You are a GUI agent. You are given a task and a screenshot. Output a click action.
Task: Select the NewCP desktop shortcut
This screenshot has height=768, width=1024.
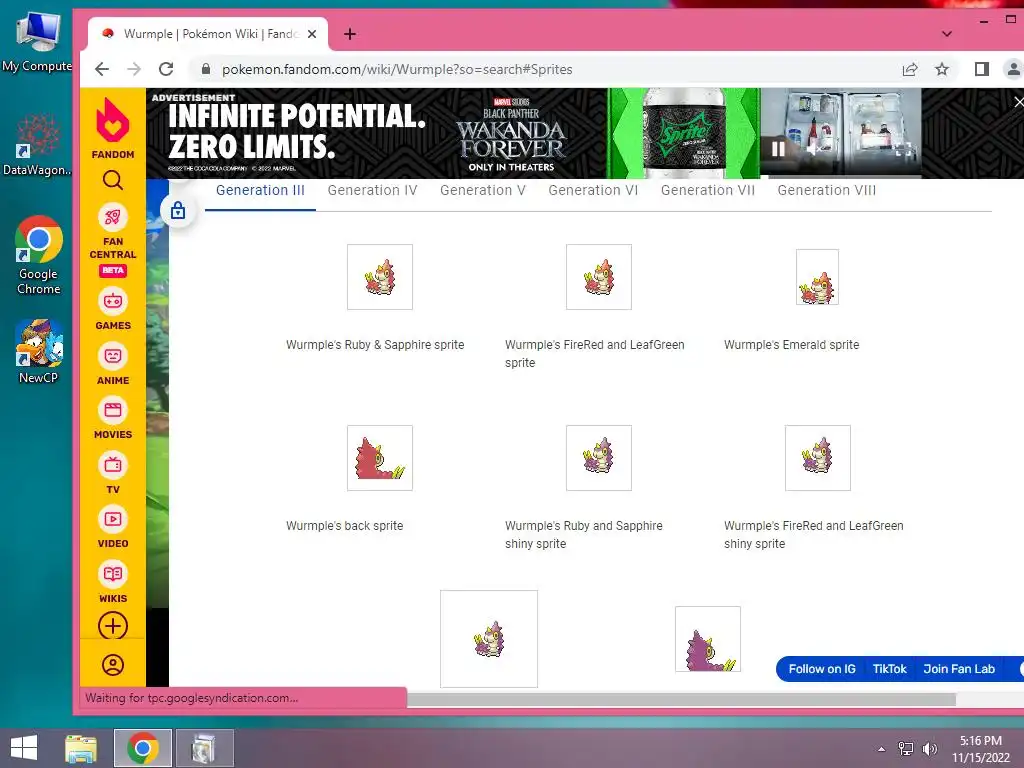click(38, 351)
